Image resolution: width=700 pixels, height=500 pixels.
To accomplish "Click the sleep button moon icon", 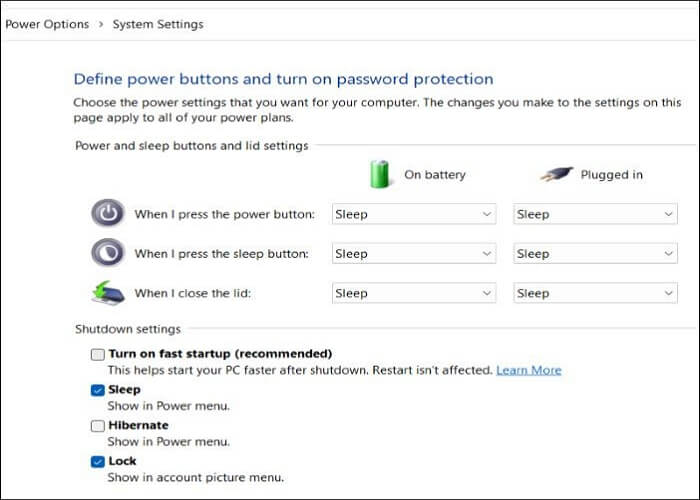I will (x=107, y=253).
